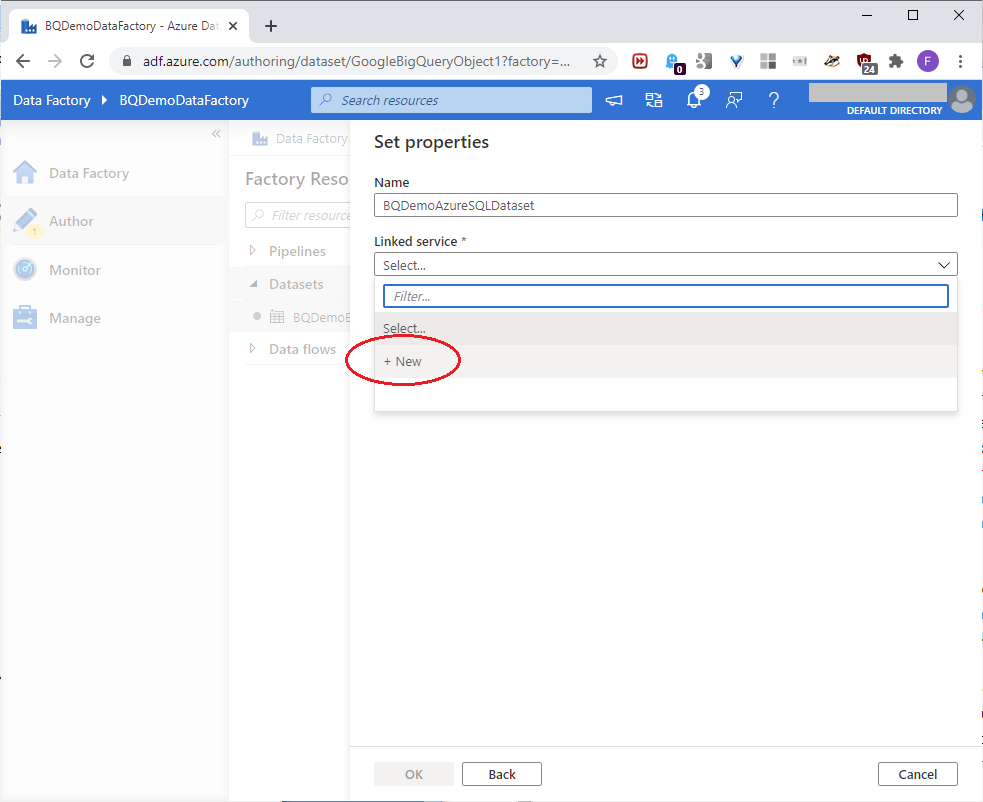The height and width of the screenshot is (802, 983).
Task: Click the megaphone updates icon
Action: (614, 100)
